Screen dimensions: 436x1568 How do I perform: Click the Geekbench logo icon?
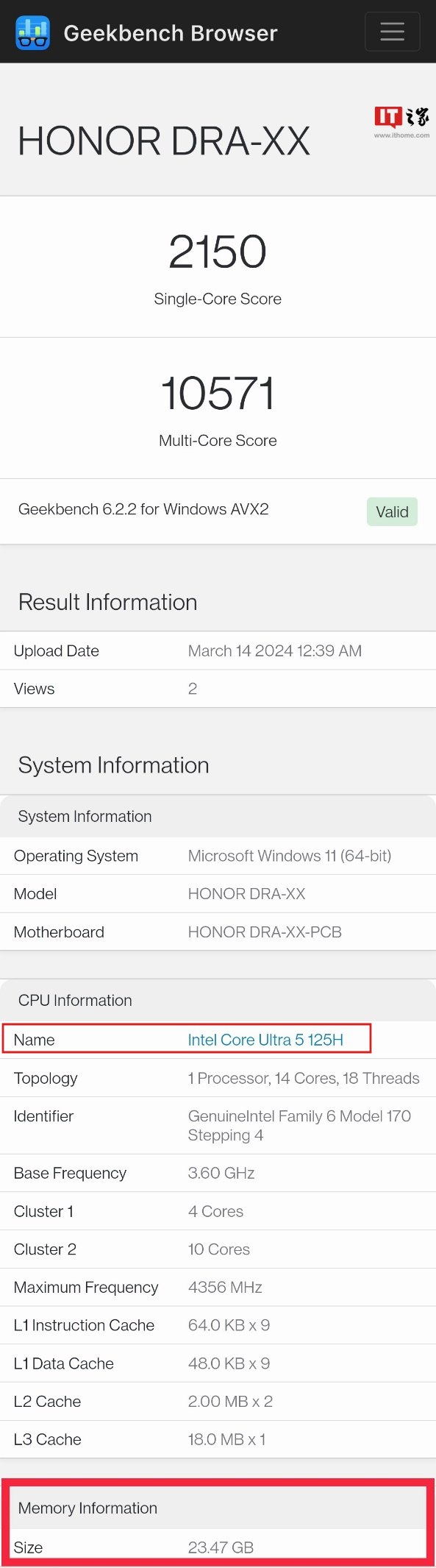32,32
